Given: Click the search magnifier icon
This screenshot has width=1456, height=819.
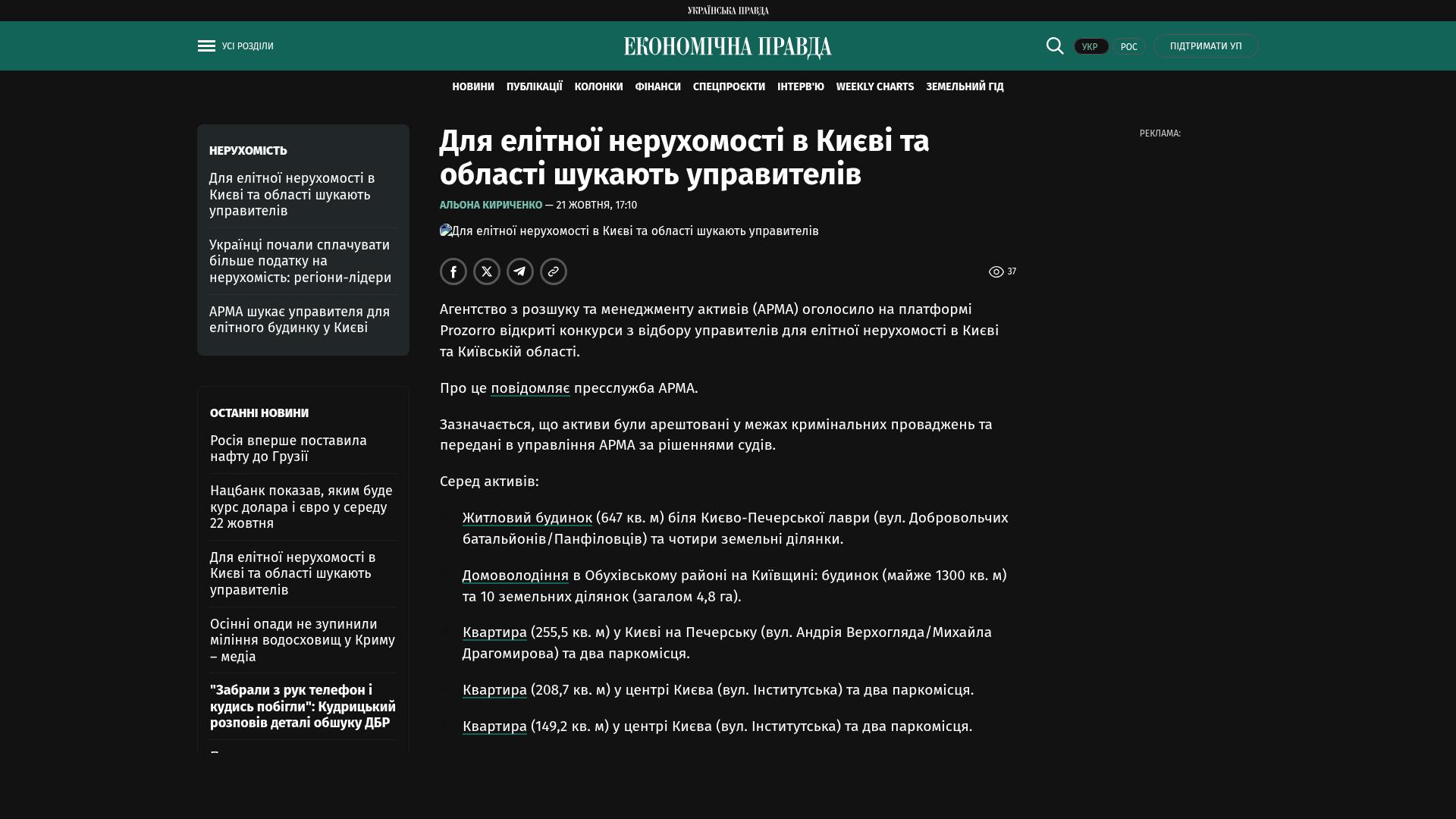Looking at the screenshot, I should [1055, 45].
